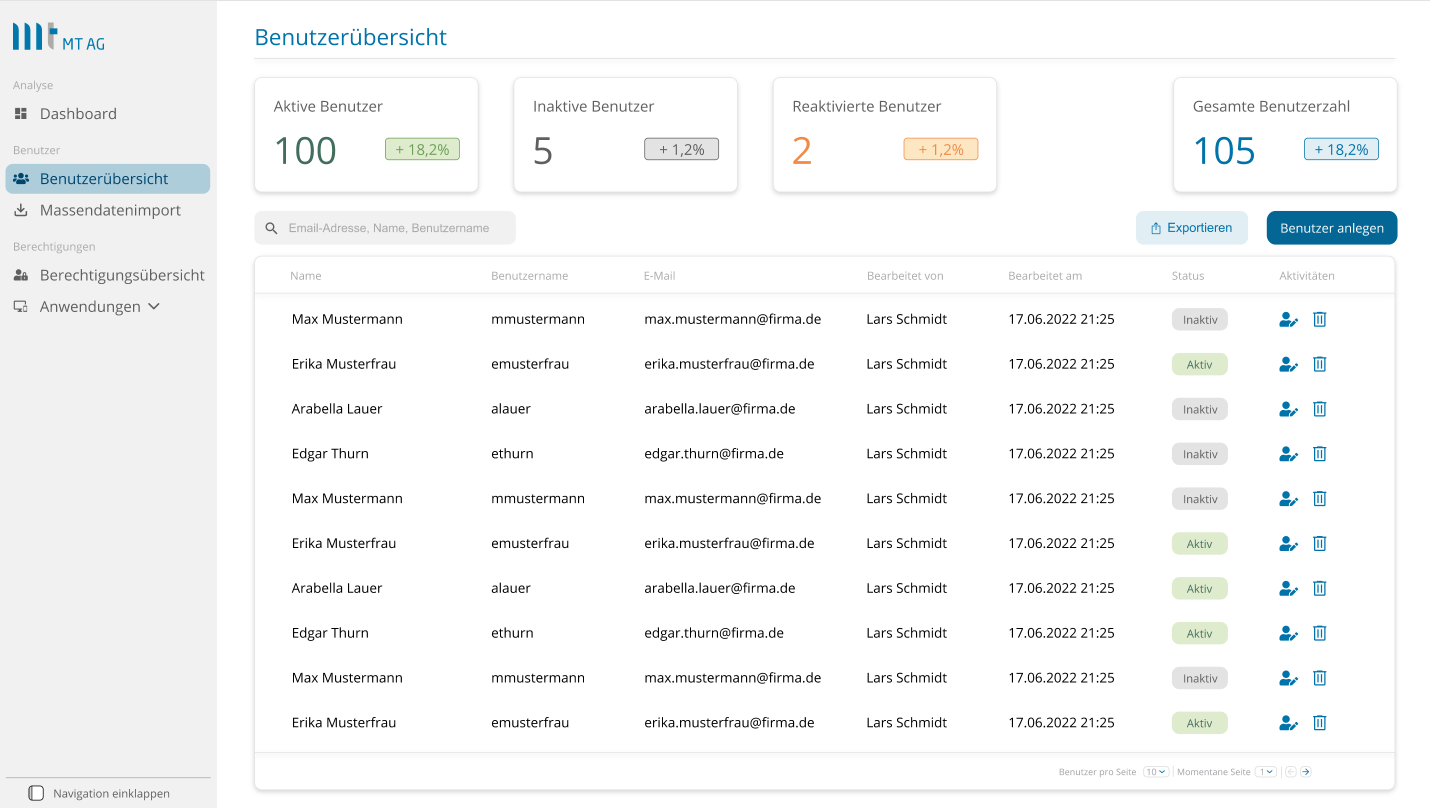The width and height of the screenshot is (1430, 808).
Task: Click the Benutzername column header
Action: click(529, 276)
